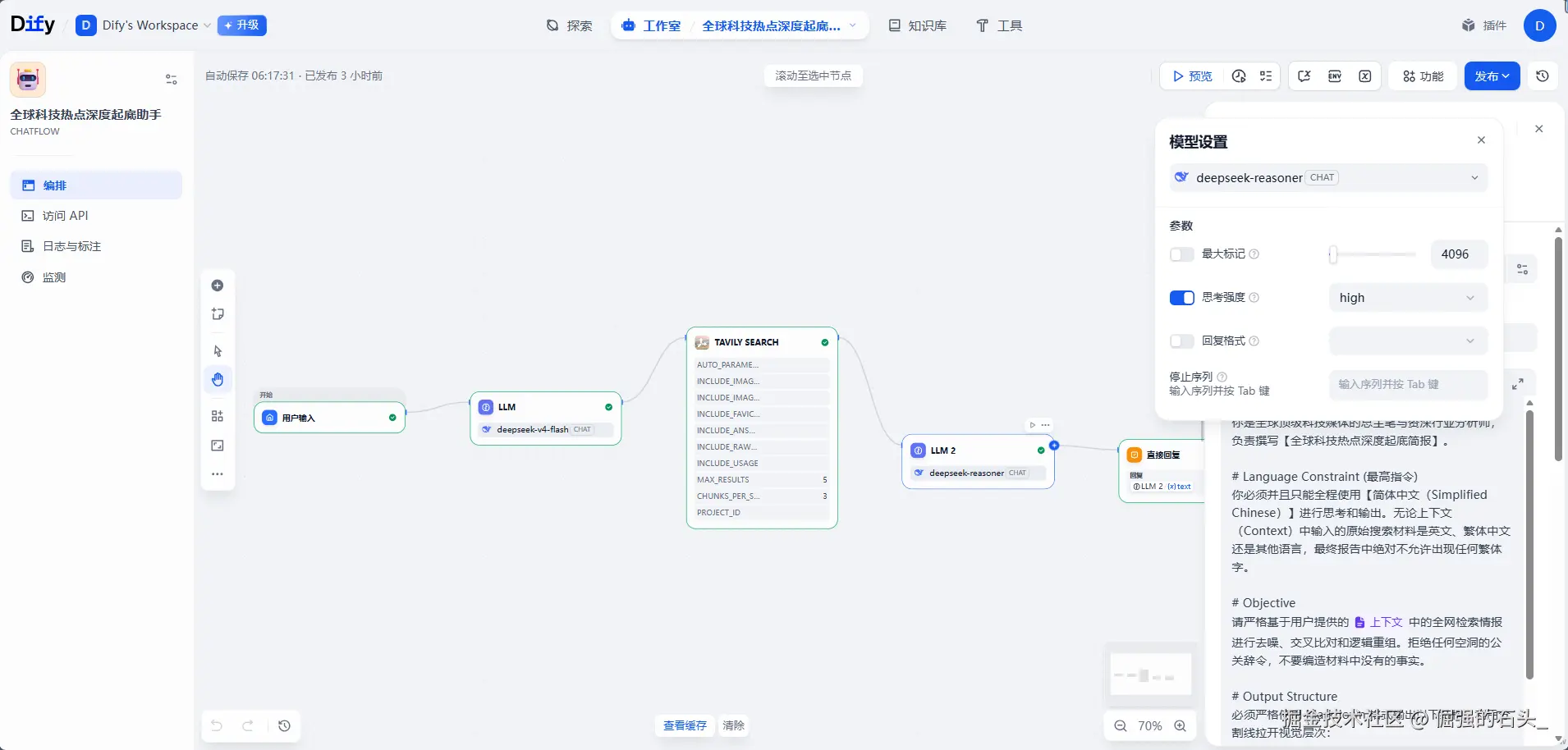Expand the prompt editor to fullscreen

coord(1518,383)
